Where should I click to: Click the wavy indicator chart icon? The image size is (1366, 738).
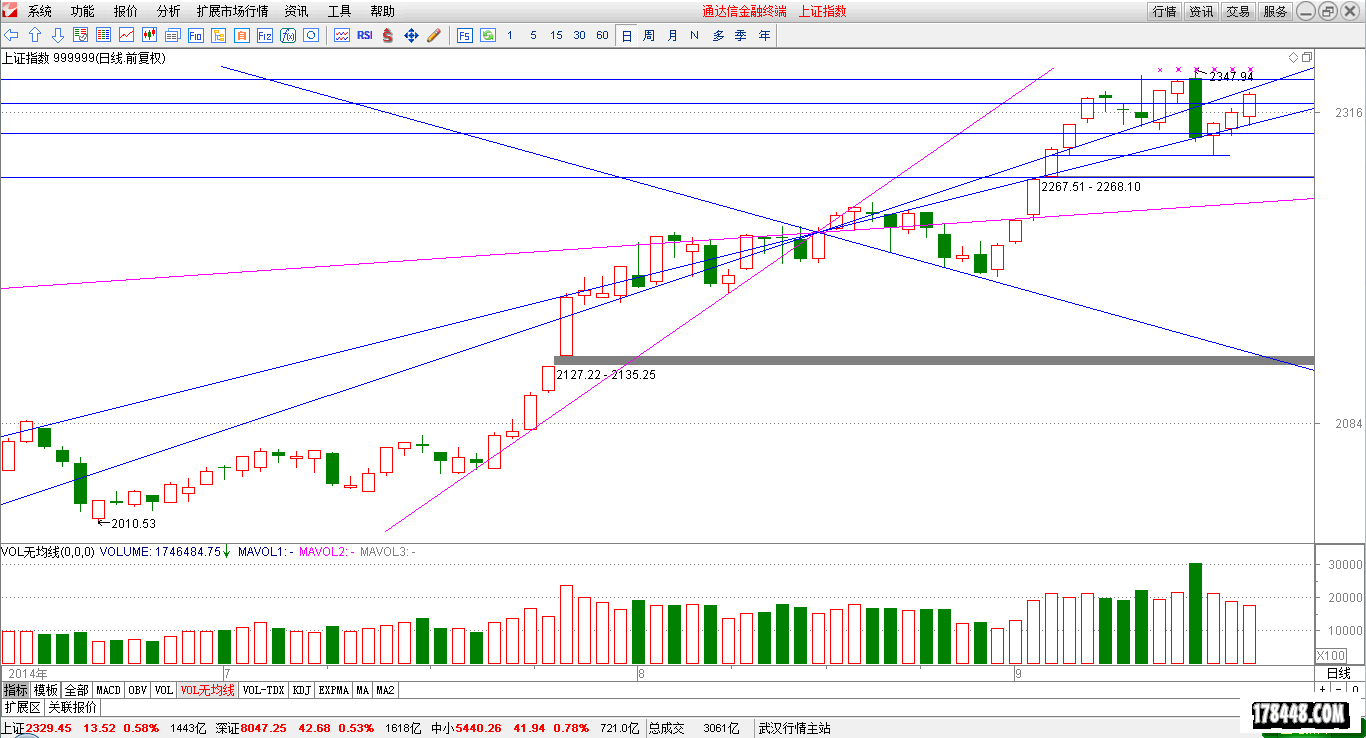point(341,35)
